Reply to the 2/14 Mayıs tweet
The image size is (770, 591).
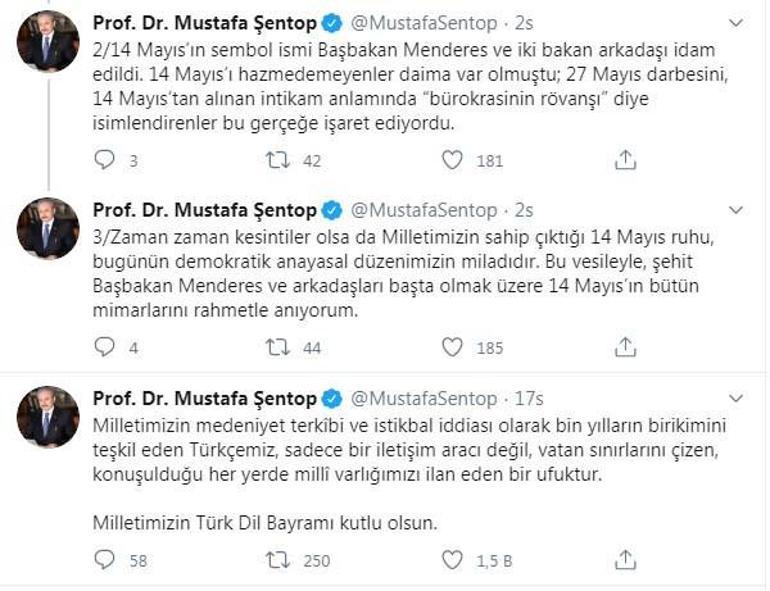[x=104, y=159]
